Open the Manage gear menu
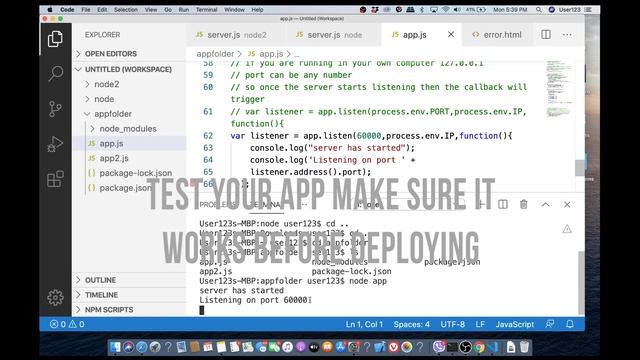 click(x=55, y=298)
